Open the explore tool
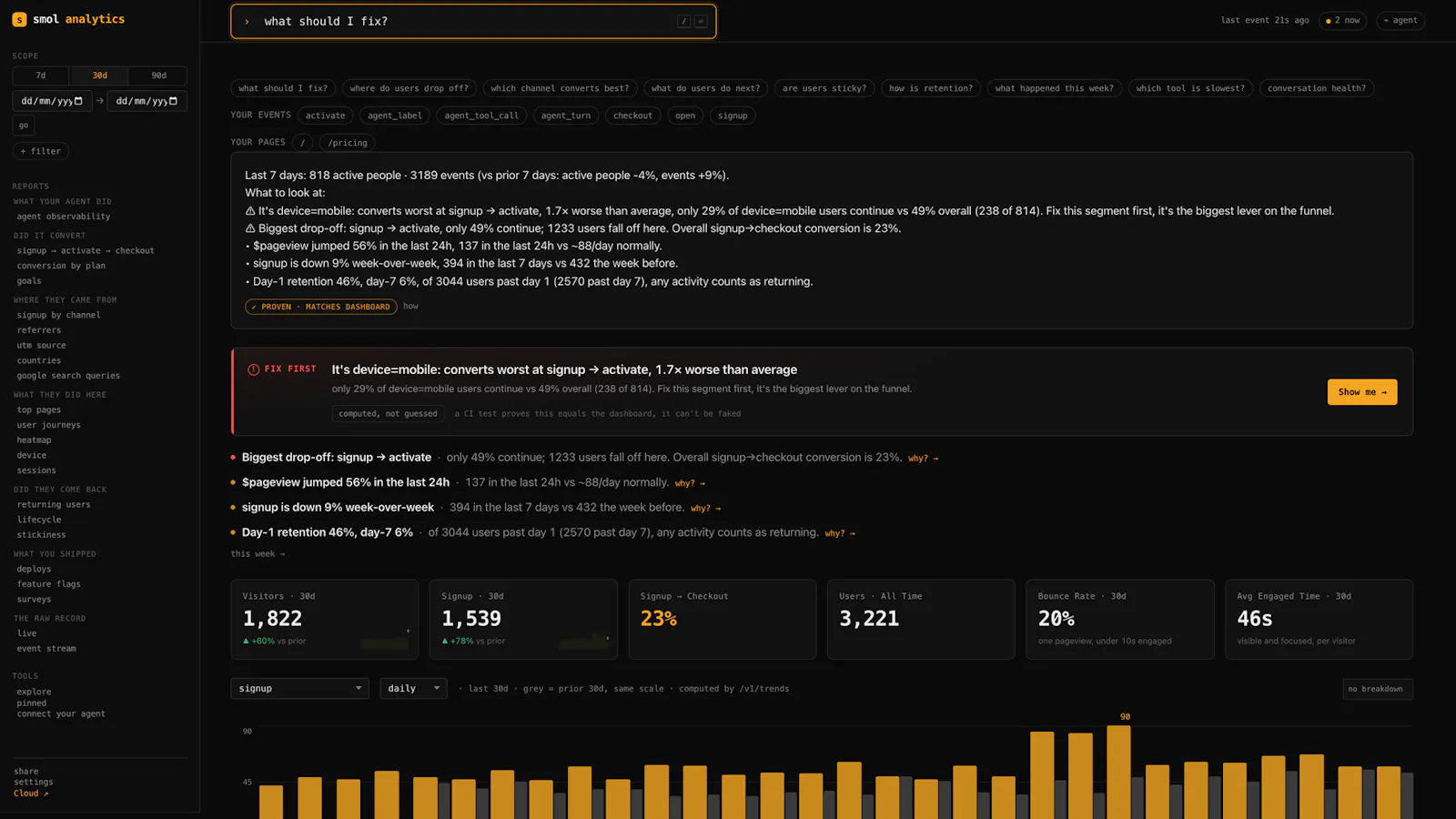The image size is (1456, 819). coord(34,693)
